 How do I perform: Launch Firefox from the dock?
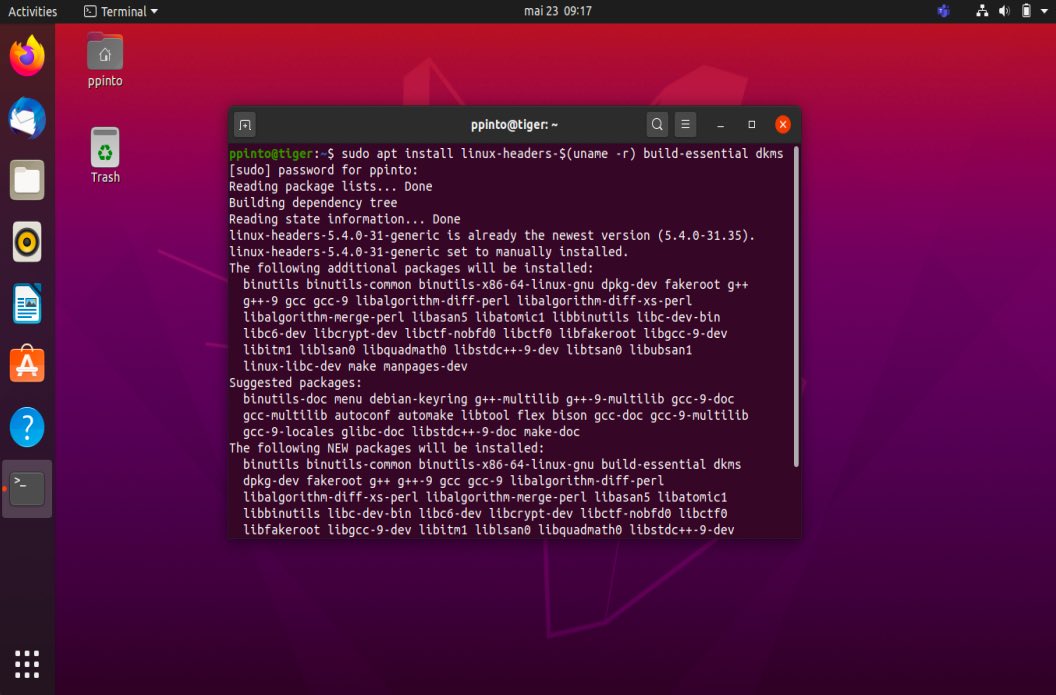[x=27, y=56]
